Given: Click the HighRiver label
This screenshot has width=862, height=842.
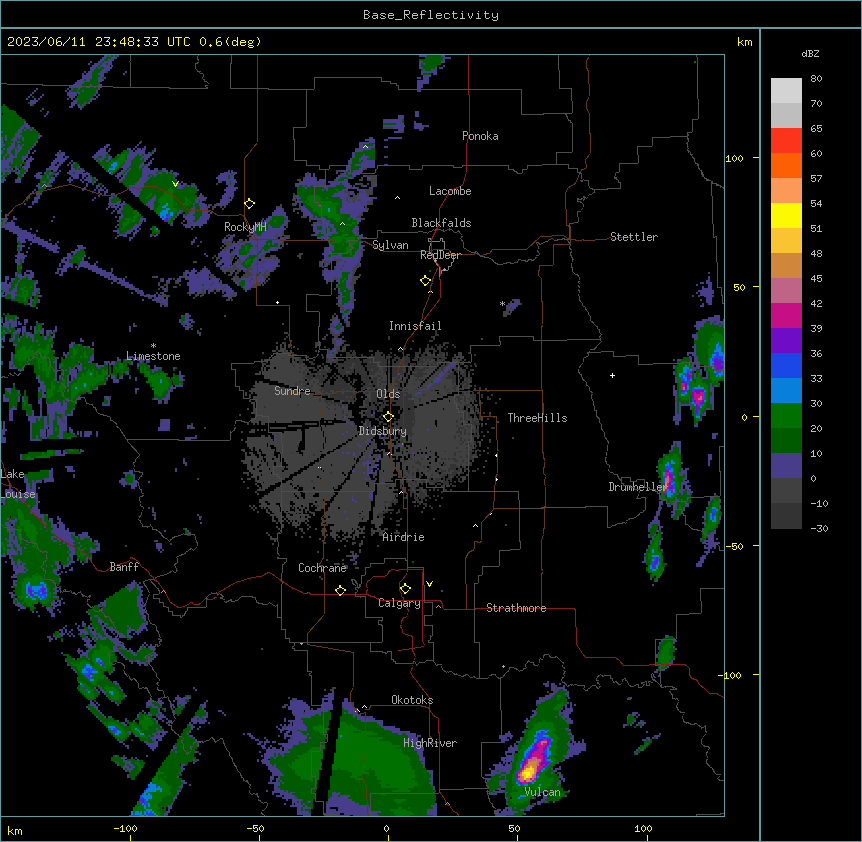Looking at the screenshot, I should [430, 743].
